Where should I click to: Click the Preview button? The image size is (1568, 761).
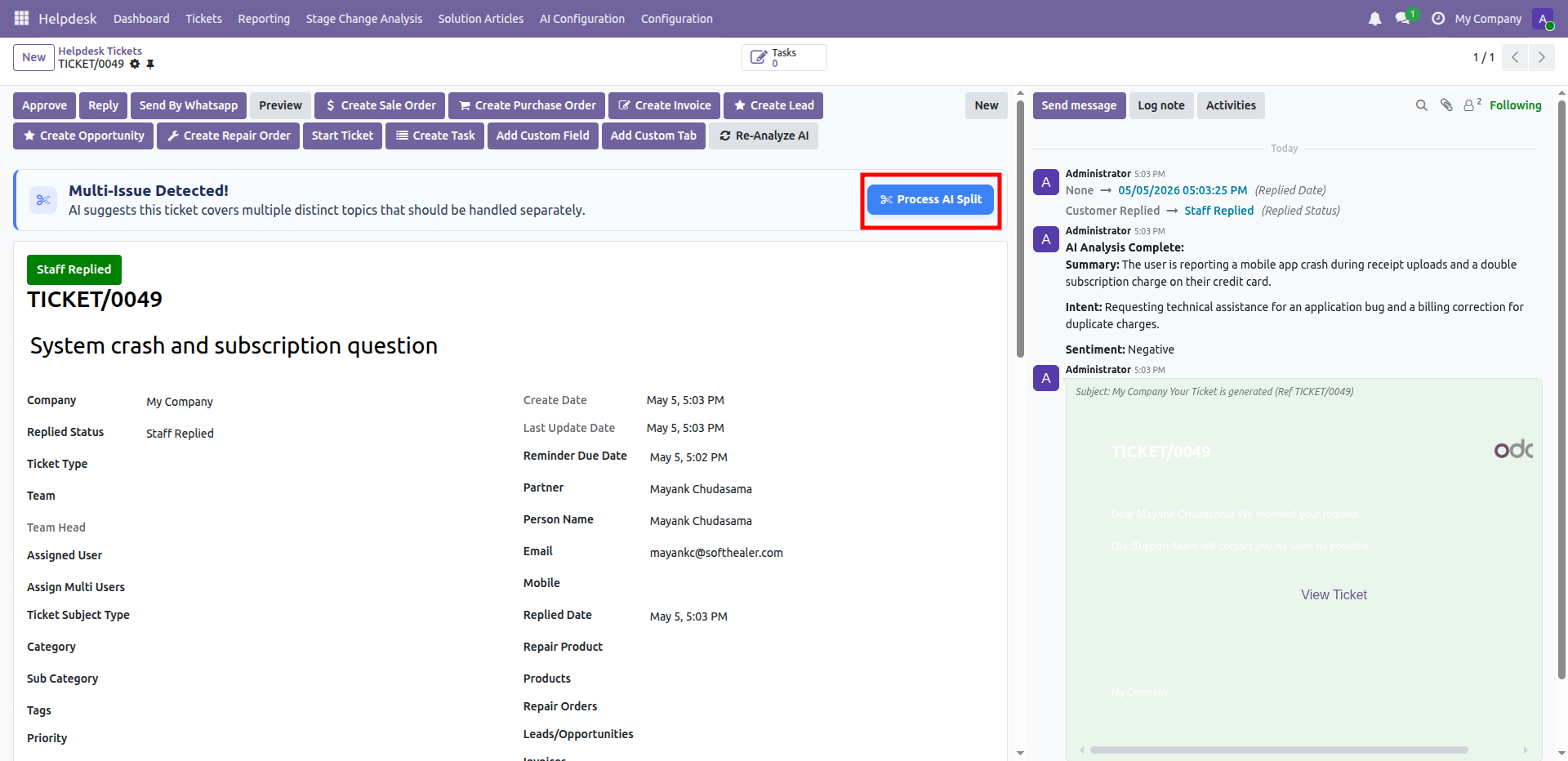[x=280, y=105]
